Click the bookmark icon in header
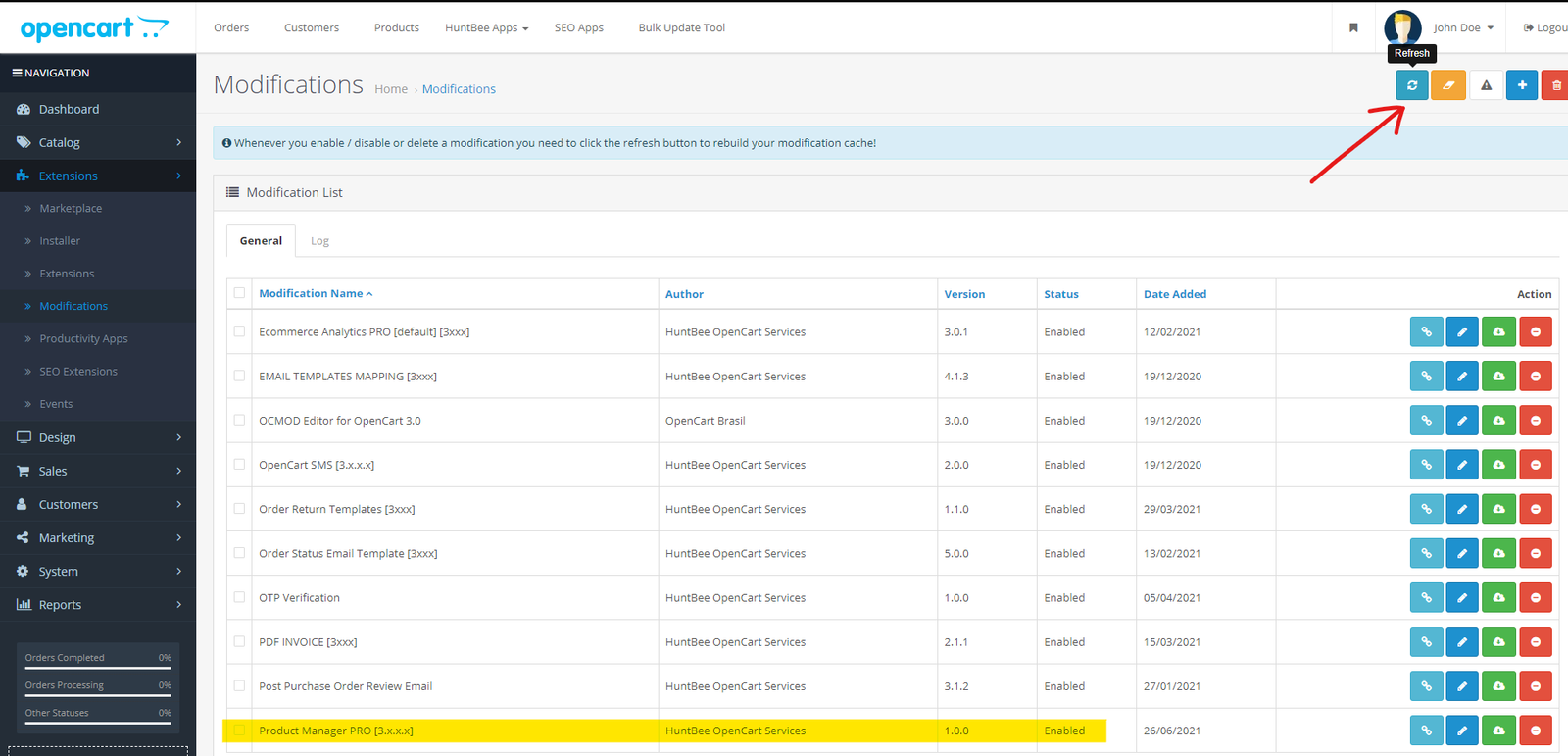This screenshot has width=1568, height=756. 1353,27
